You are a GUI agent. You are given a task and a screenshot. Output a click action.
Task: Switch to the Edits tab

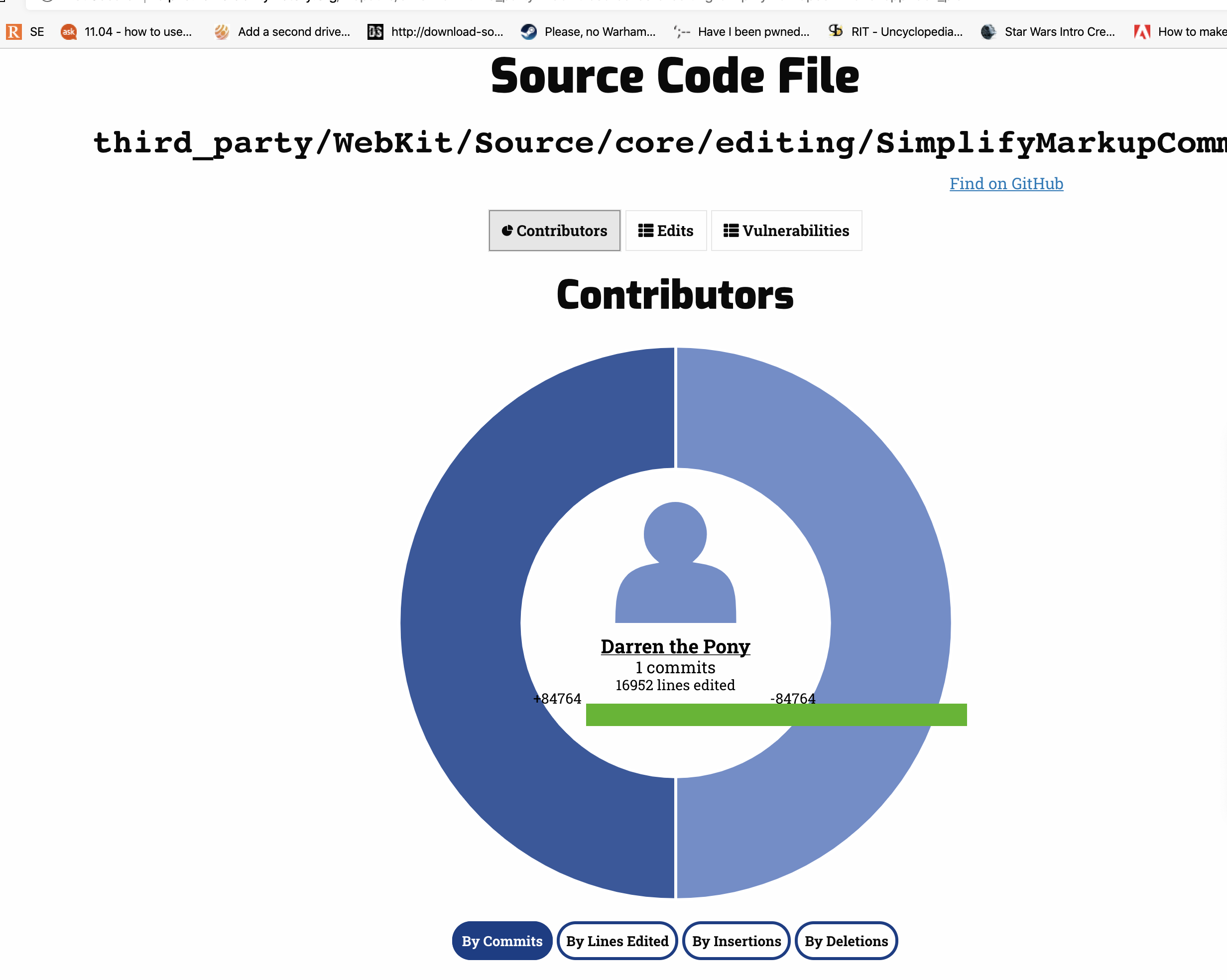click(x=666, y=231)
